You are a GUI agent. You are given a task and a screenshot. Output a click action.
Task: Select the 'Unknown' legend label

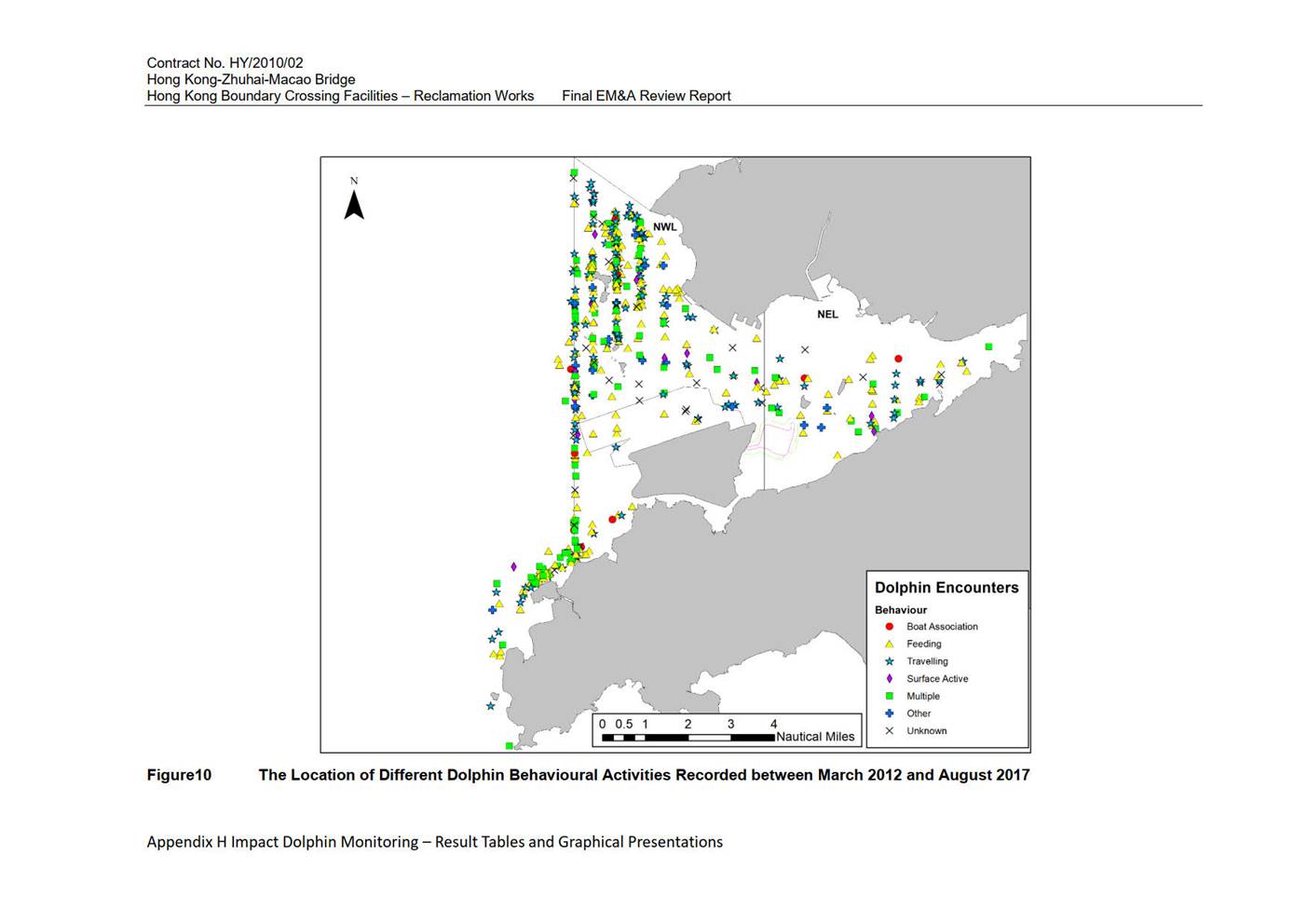coord(926,731)
